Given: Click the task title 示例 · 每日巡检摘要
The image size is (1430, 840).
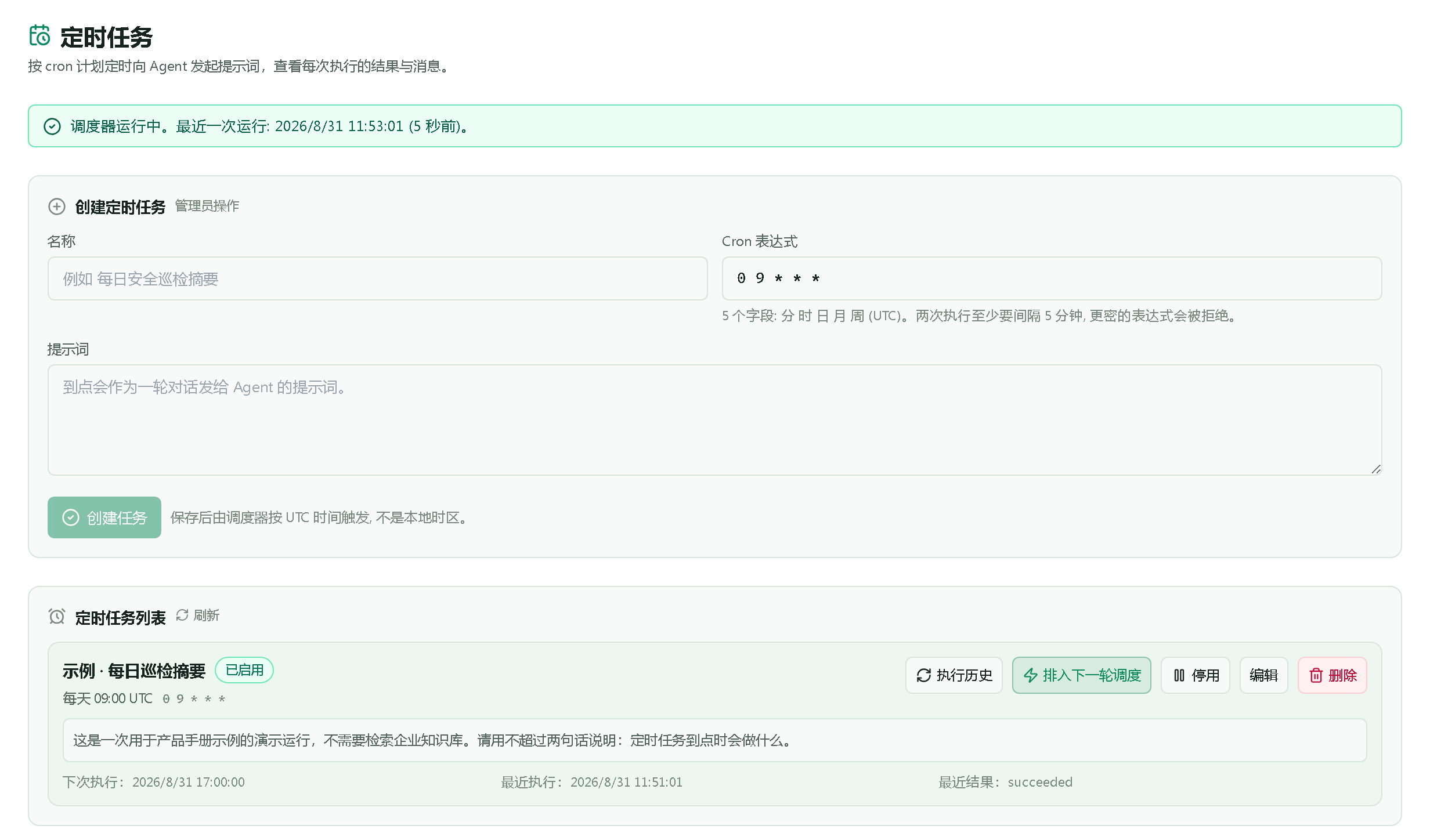Looking at the screenshot, I should tap(134, 671).
